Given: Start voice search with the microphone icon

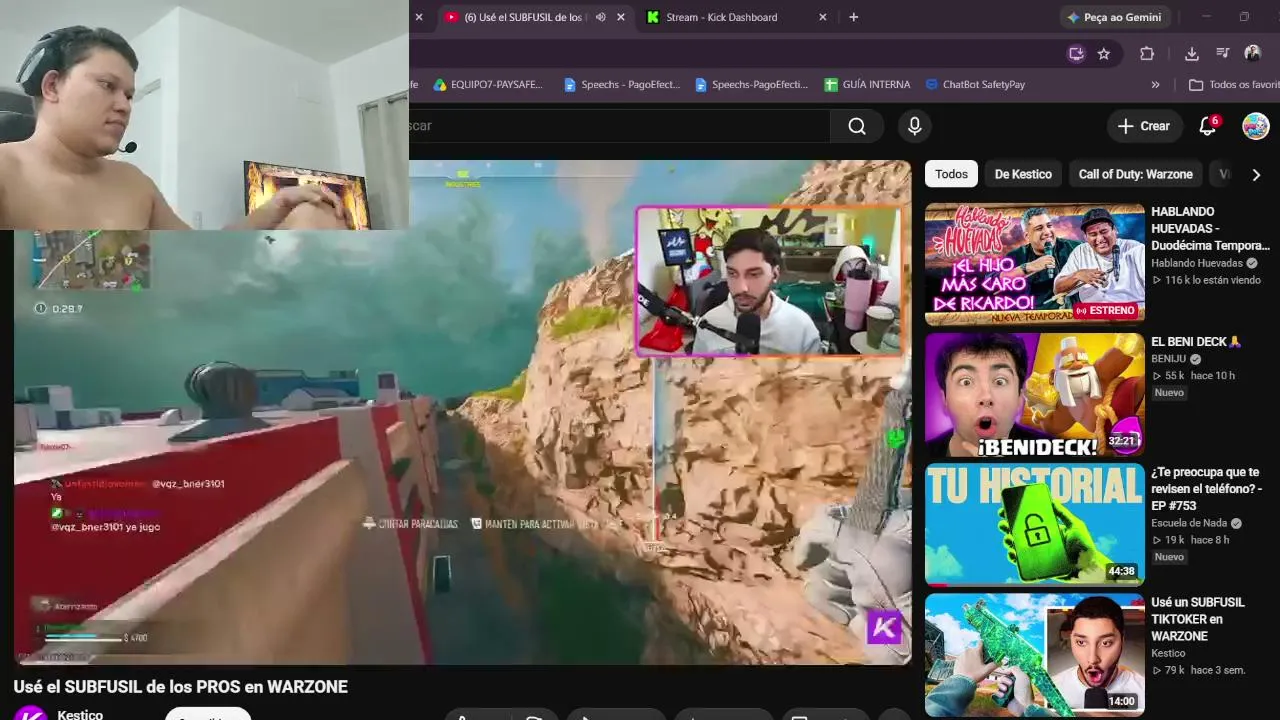Looking at the screenshot, I should [x=914, y=126].
